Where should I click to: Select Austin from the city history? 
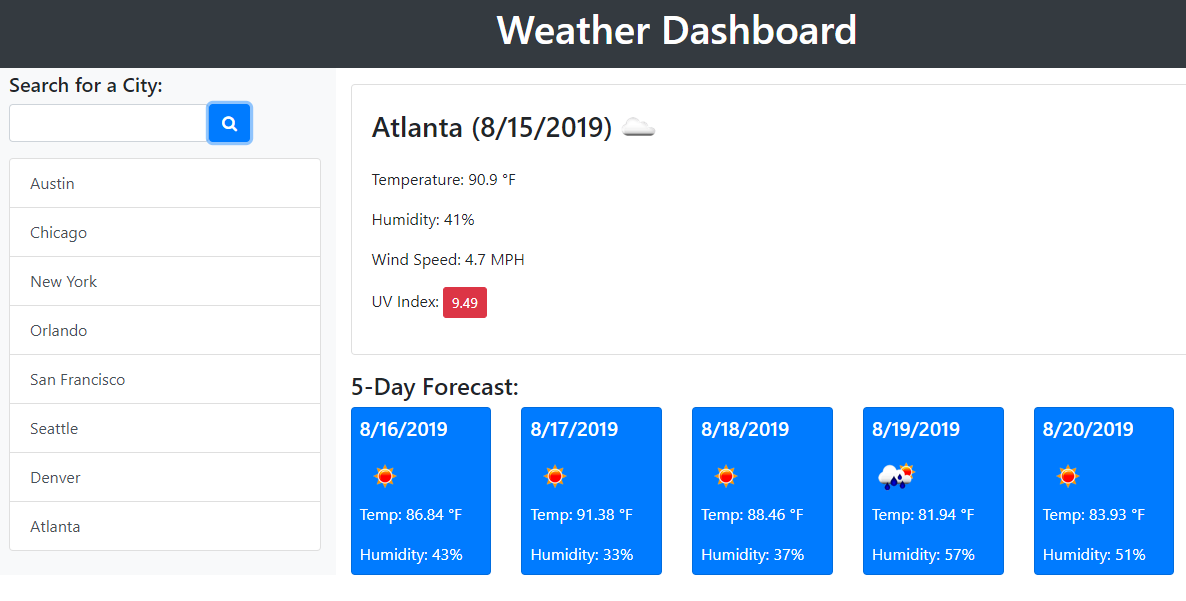pos(165,184)
